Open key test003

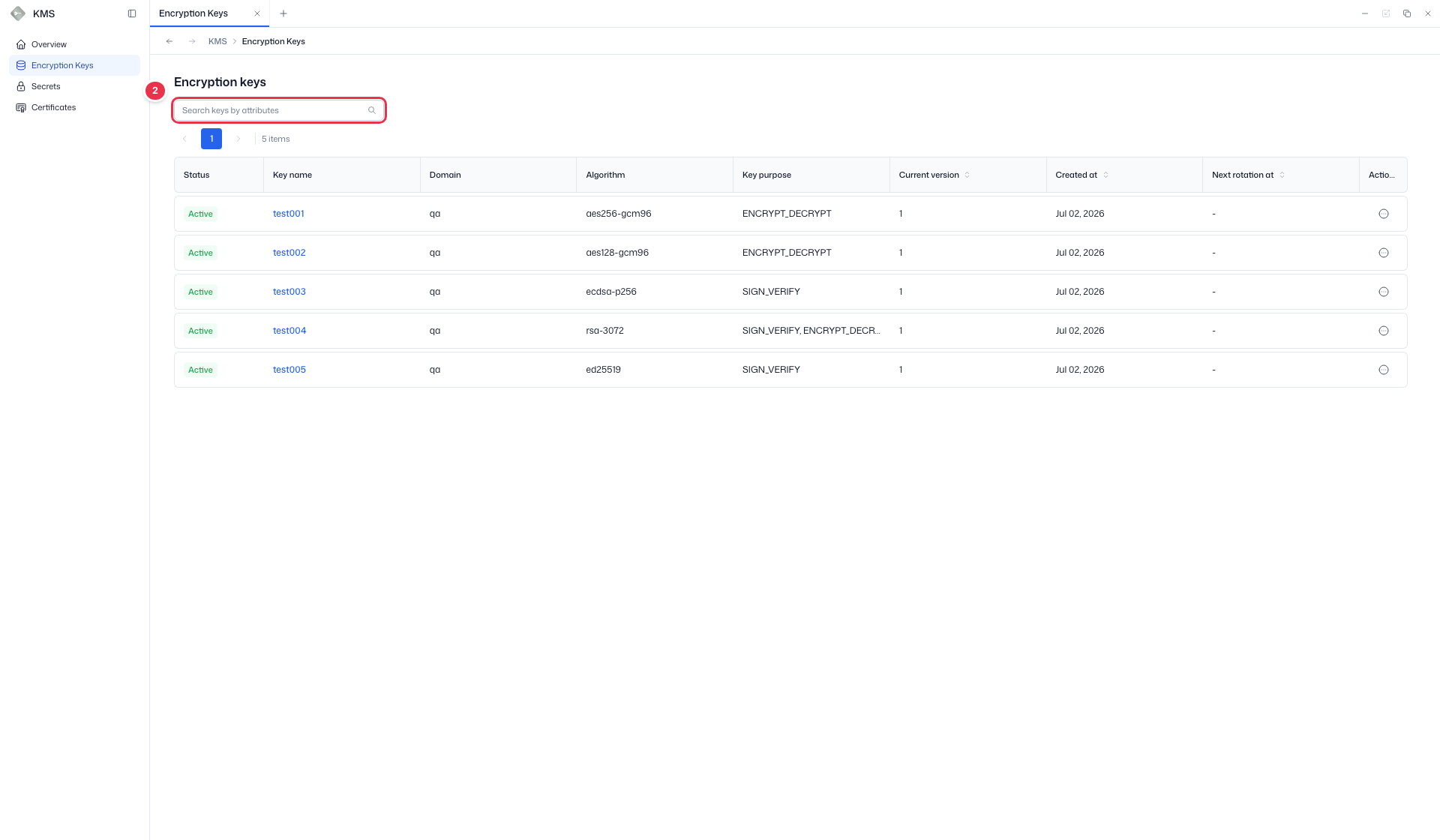click(289, 292)
